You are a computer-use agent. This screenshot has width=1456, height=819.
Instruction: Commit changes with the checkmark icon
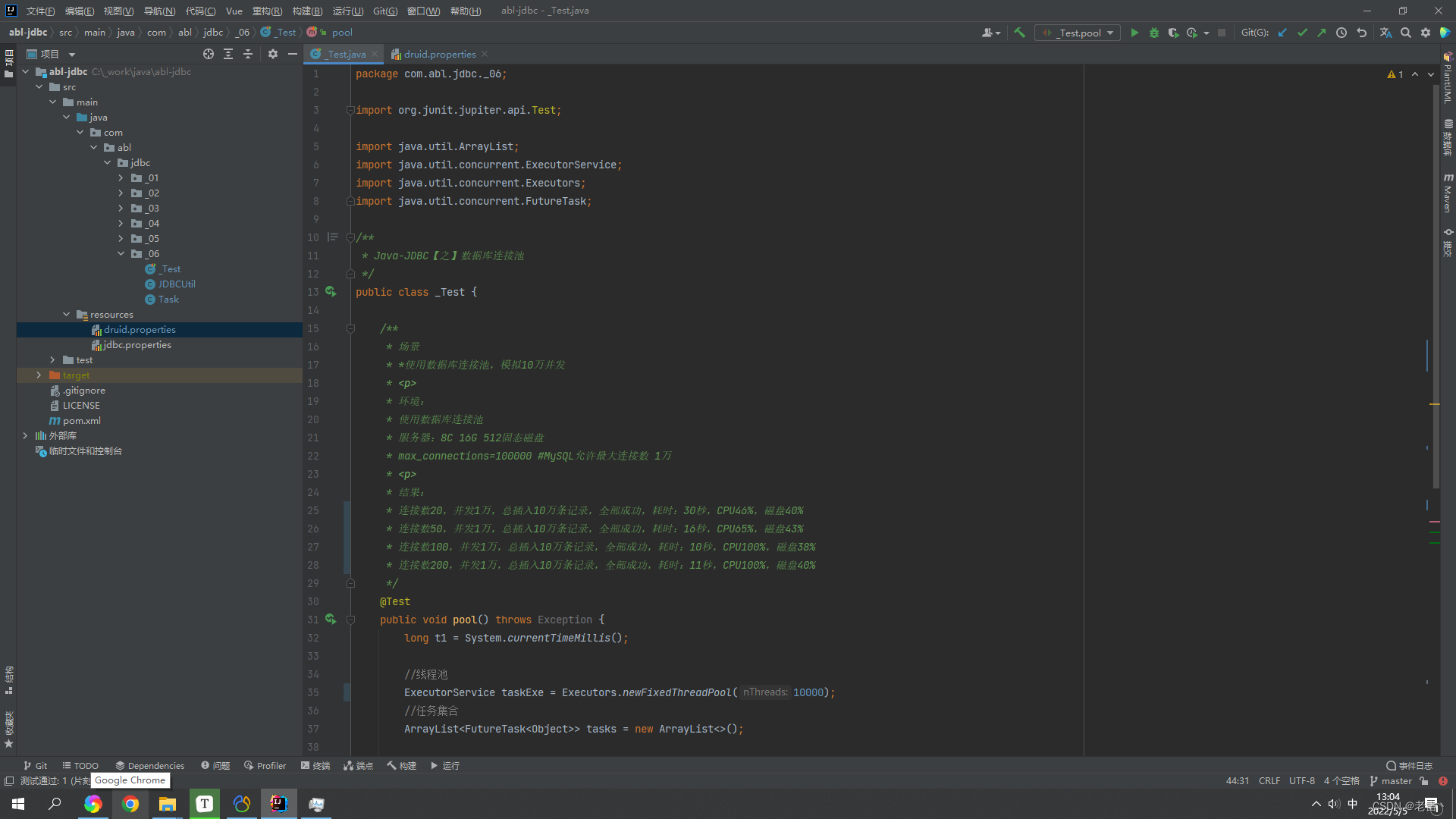click(1302, 33)
